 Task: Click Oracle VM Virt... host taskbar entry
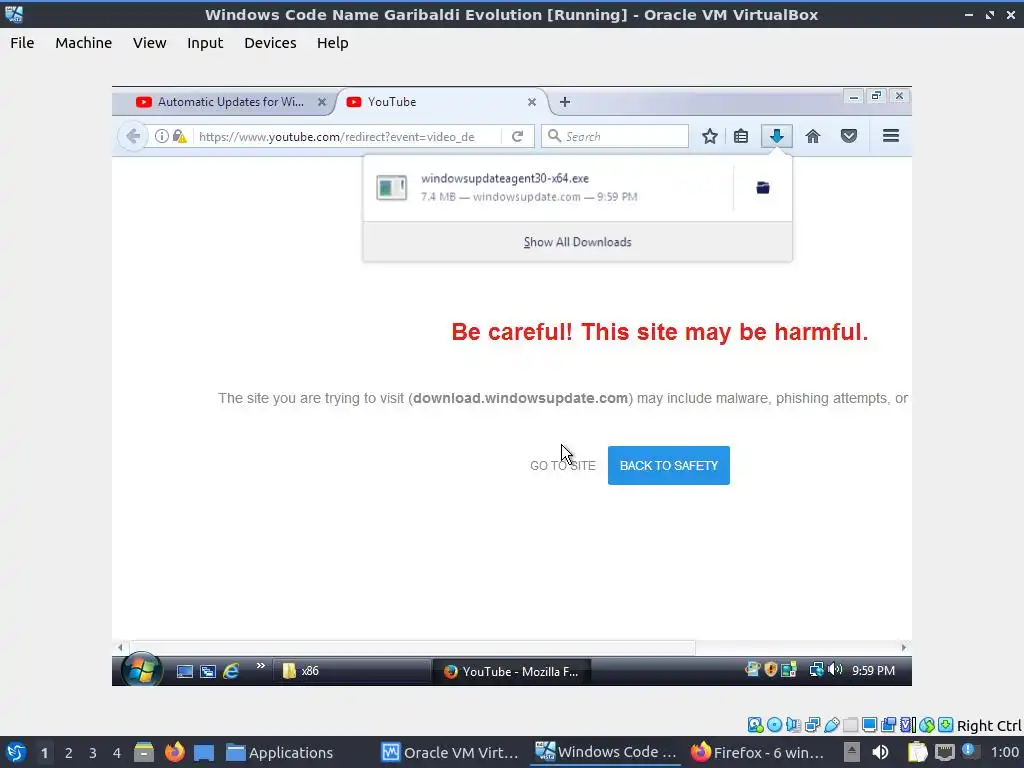coord(450,753)
